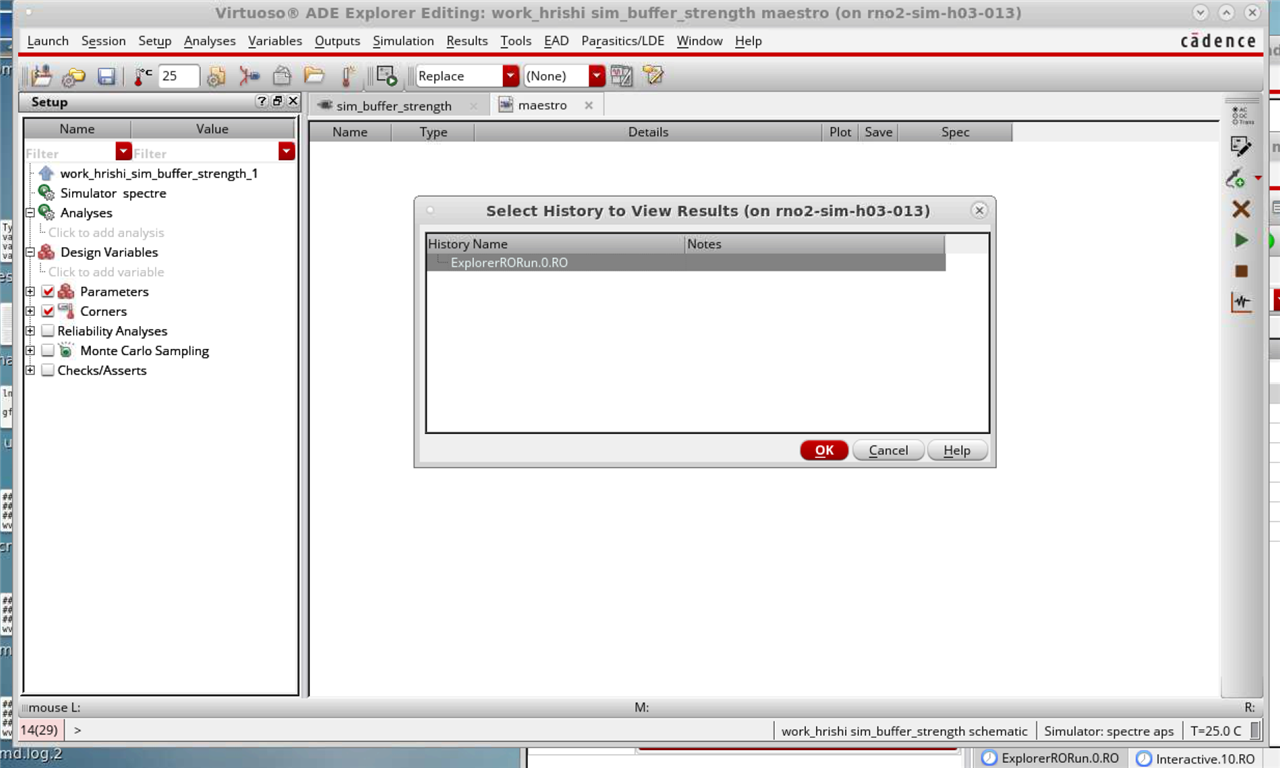Image resolution: width=1280 pixels, height=768 pixels.
Task: Select the ExplorerRORun.0.RO history row
Action: click(x=686, y=262)
